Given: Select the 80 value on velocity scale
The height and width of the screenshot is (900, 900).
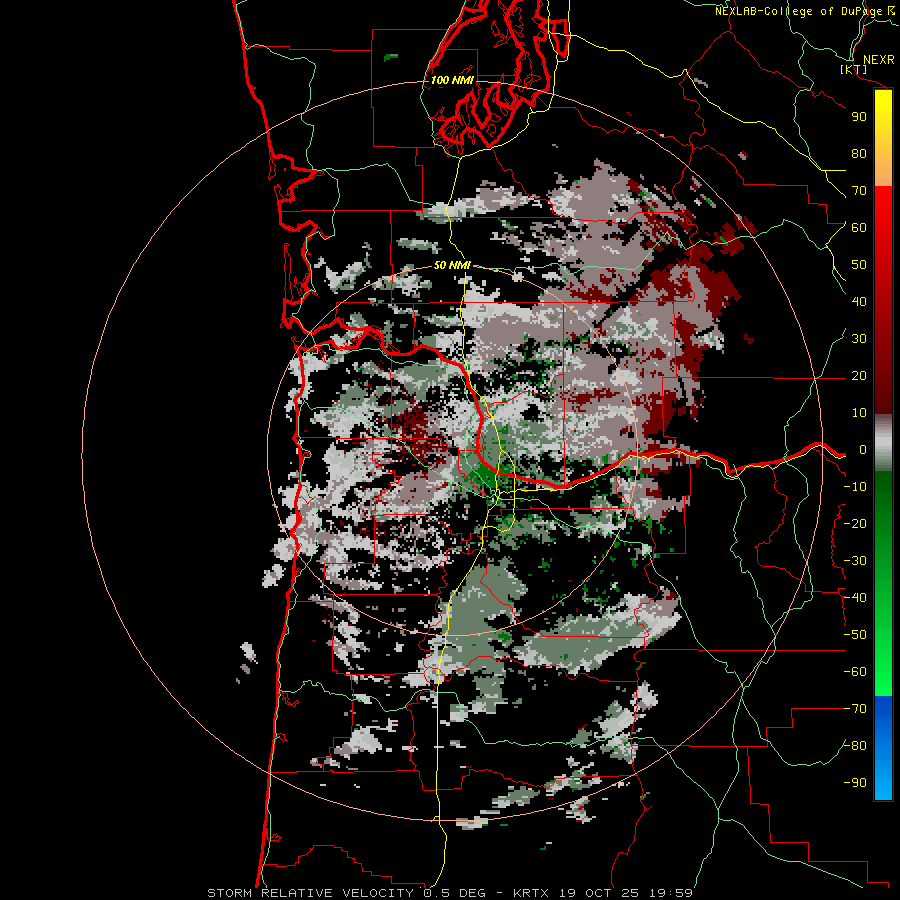Looking at the screenshot, I should tap(859, 154).
